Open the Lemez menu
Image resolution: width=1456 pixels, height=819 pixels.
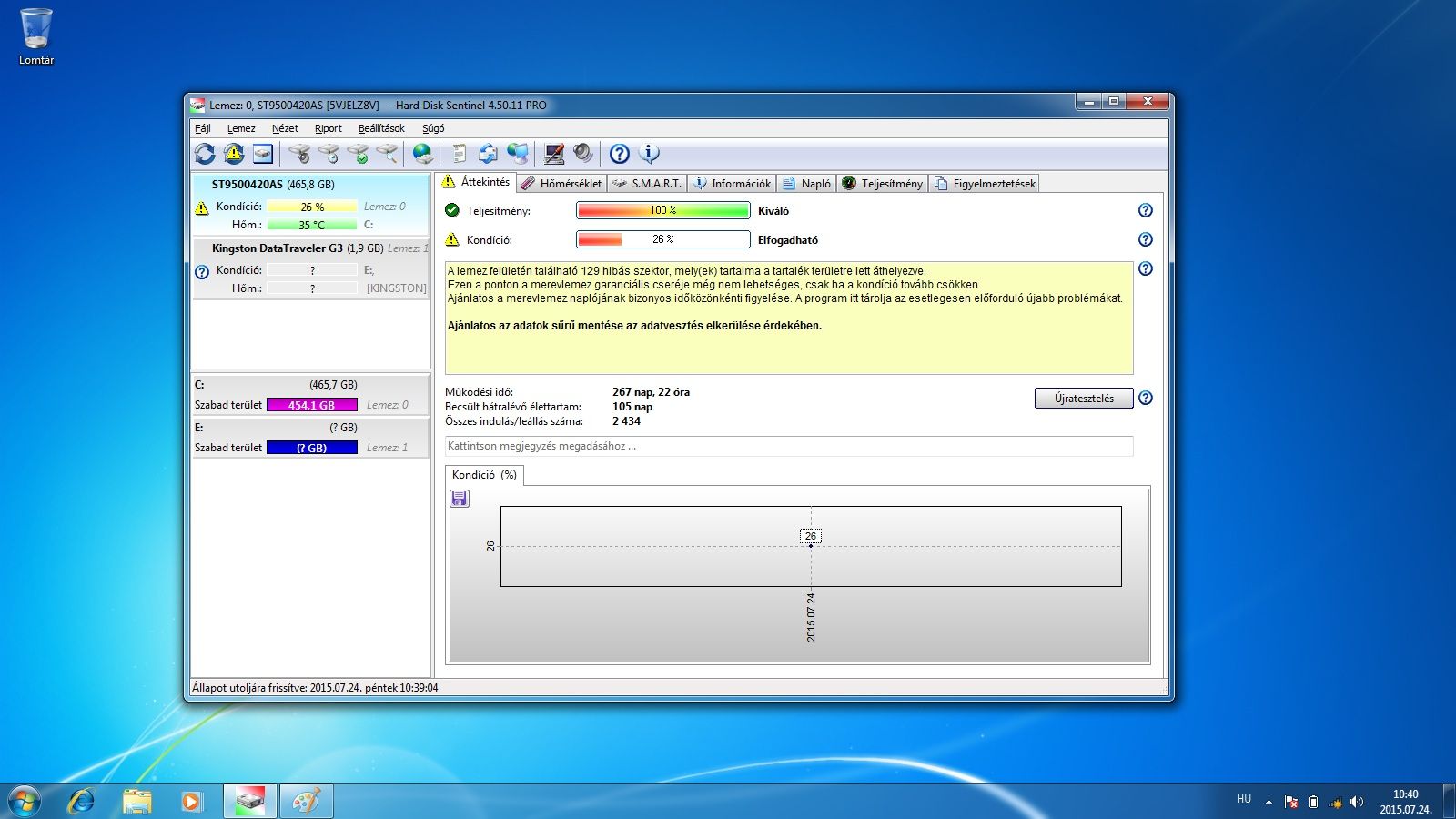(x=241, y=128)
